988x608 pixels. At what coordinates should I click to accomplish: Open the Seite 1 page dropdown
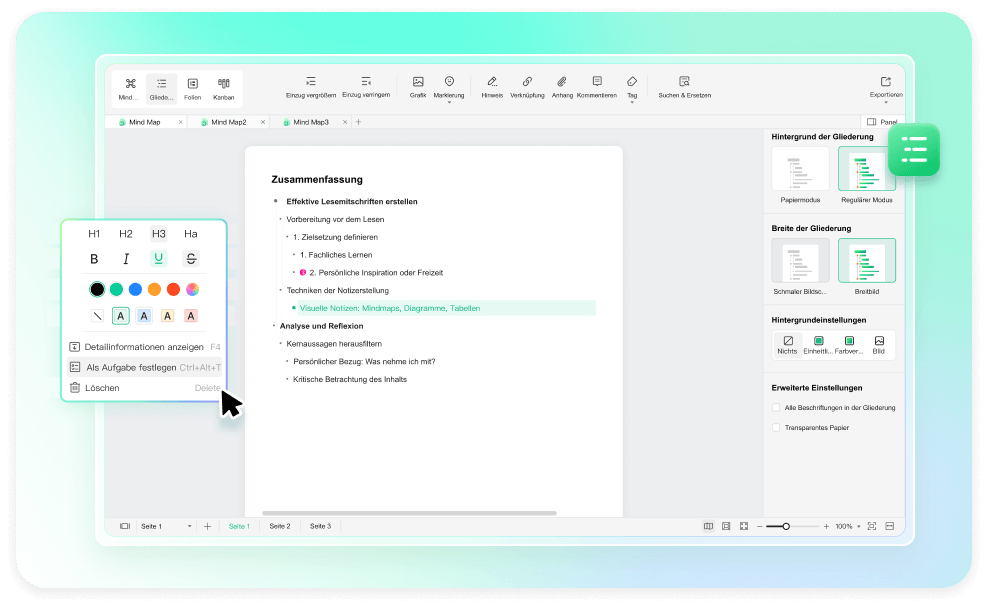coord(166,526)
